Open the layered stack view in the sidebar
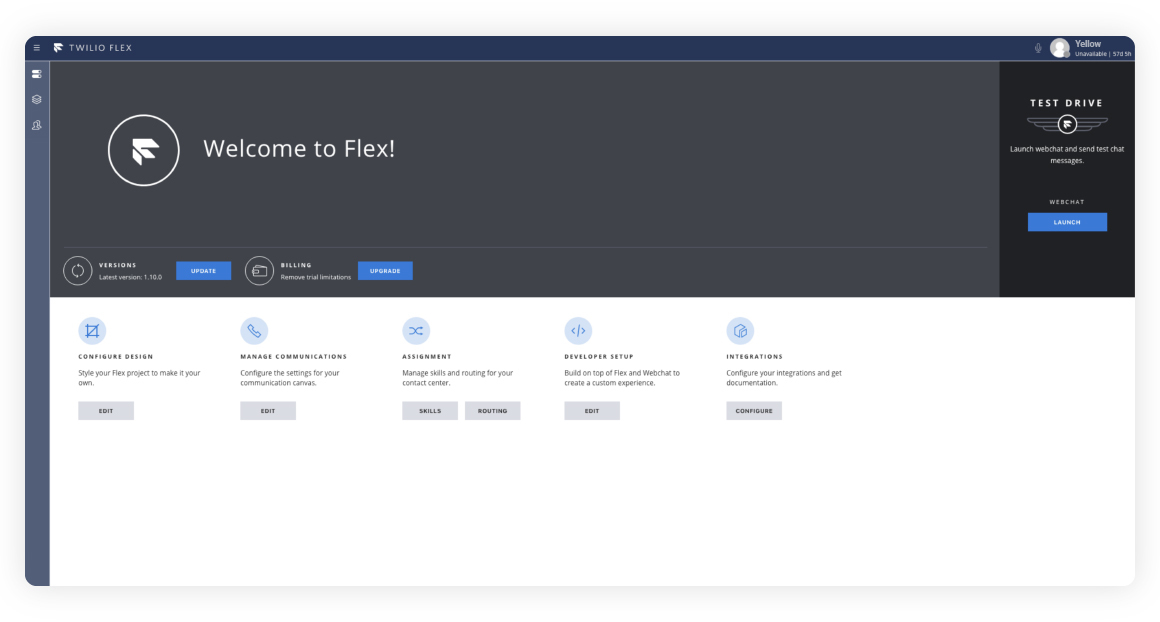The width and height of the screenshot is (1160, 622). coord(36,99)
